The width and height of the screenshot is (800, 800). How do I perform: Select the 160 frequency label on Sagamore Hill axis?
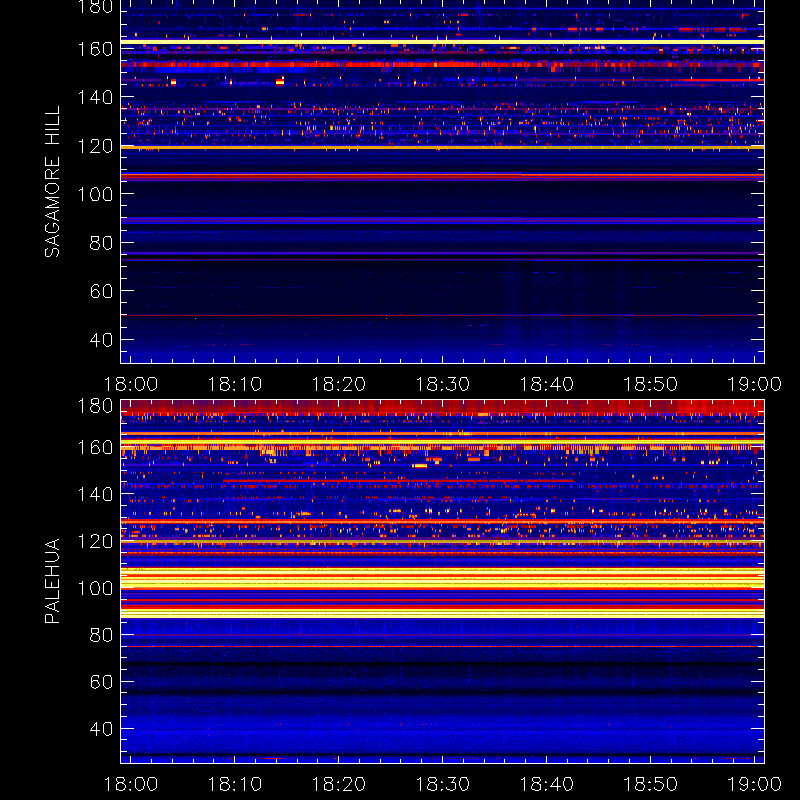pyautogui.click(x=95, y=49)
